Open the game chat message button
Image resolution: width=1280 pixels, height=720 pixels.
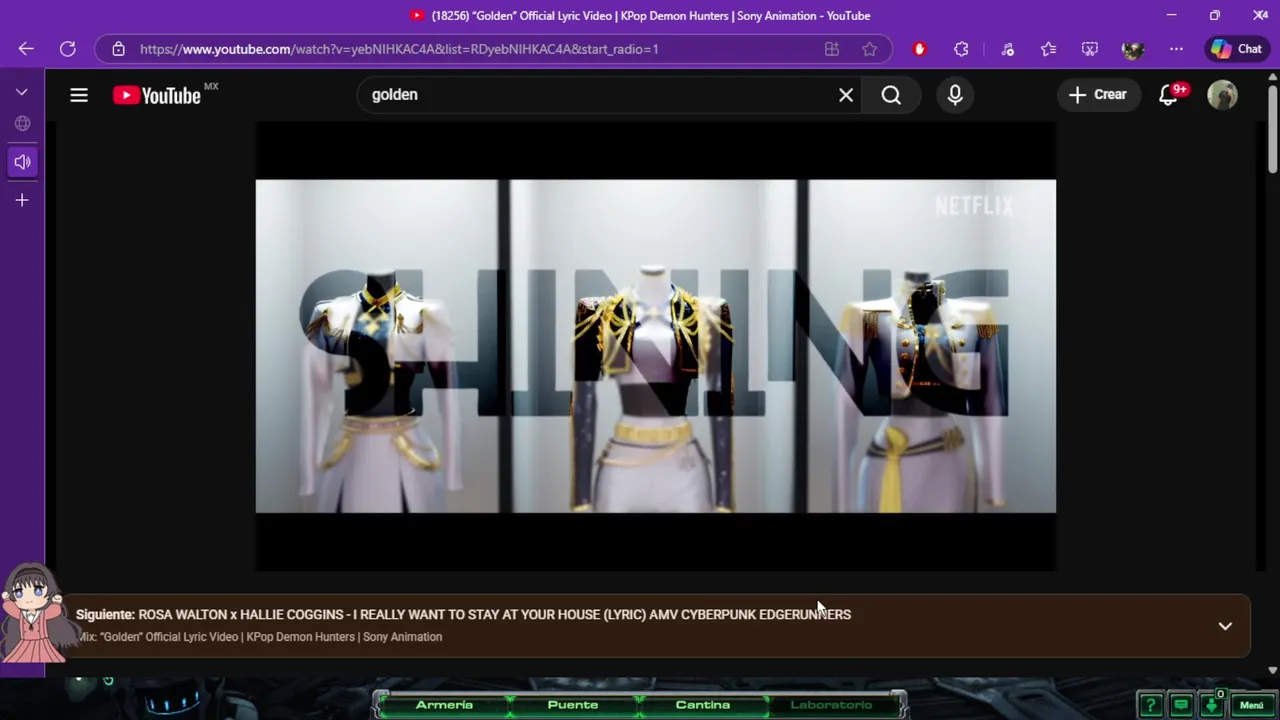1181,705
